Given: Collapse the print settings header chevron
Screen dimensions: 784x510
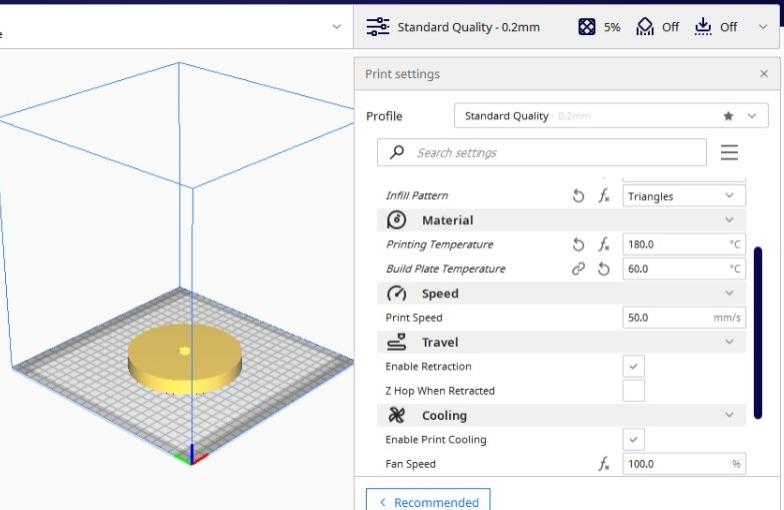Looking at the screenshot, I should (x=762, y=27).
